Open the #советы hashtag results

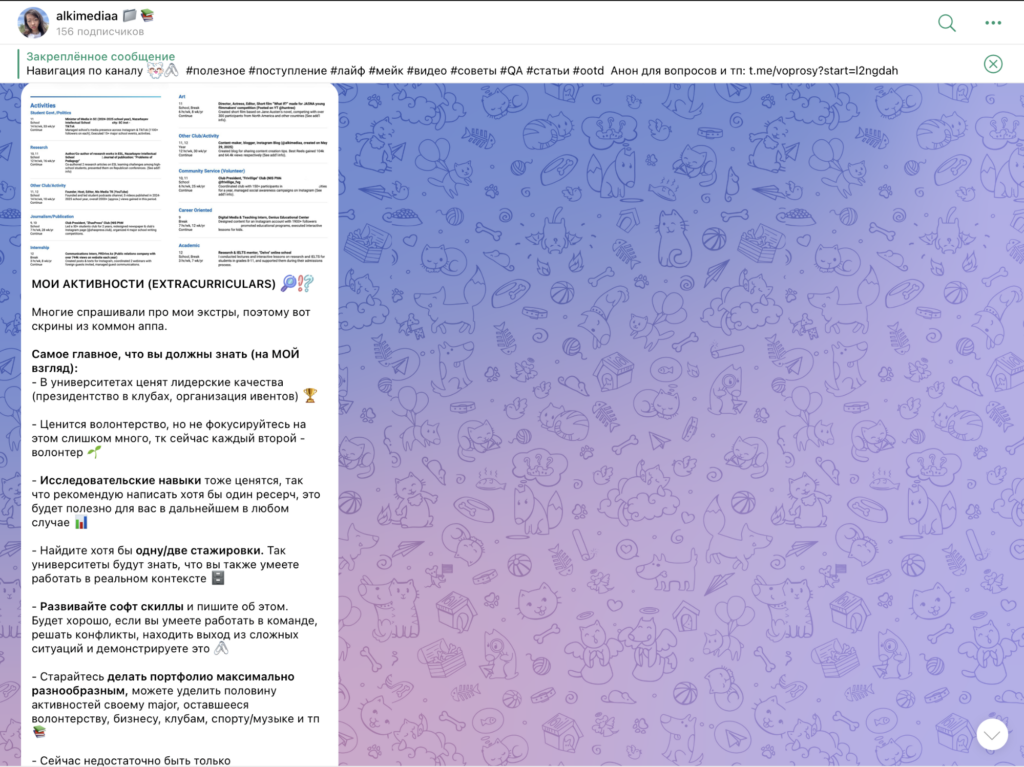coord(475,71)
